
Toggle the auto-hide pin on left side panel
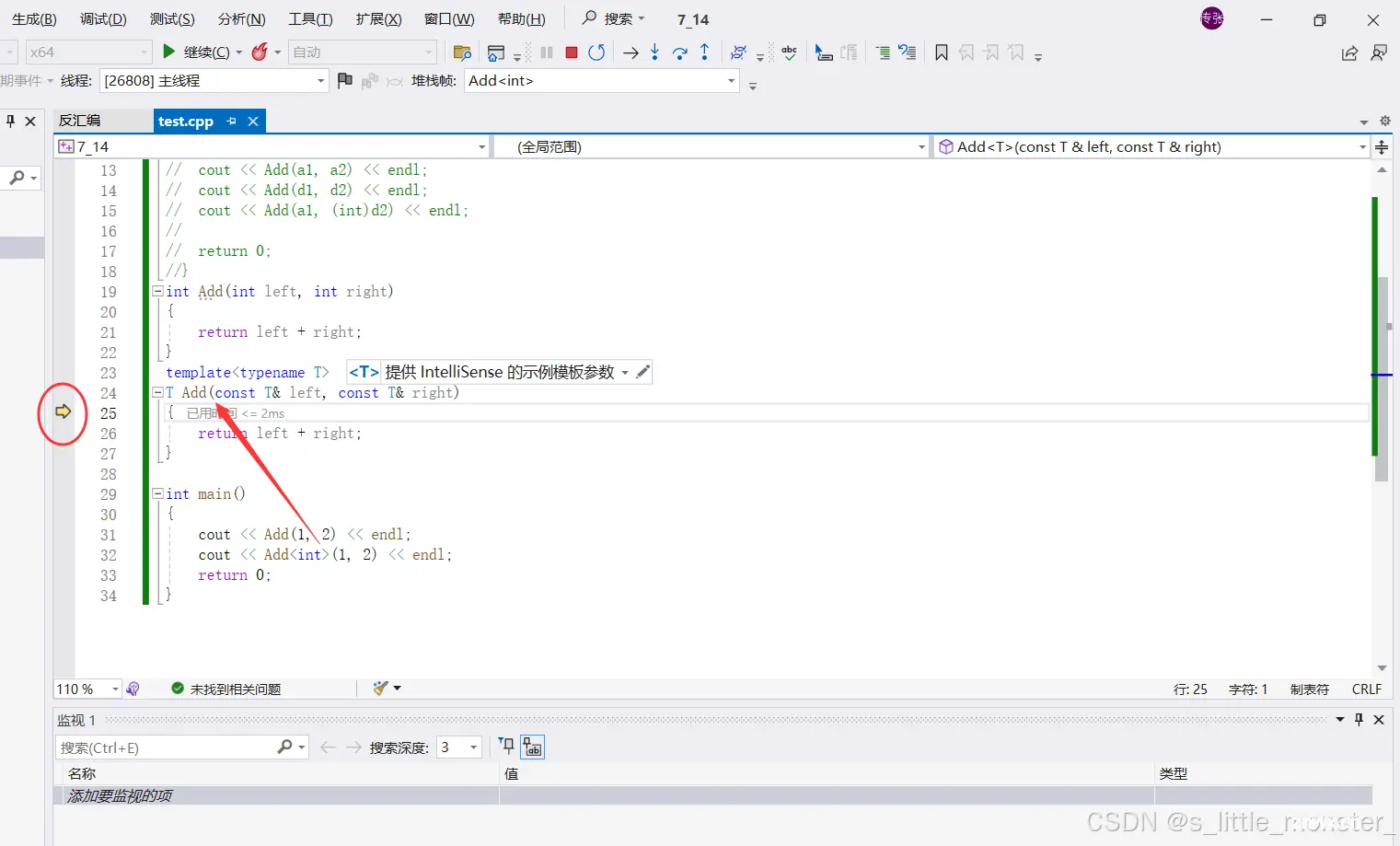point(11,121)
